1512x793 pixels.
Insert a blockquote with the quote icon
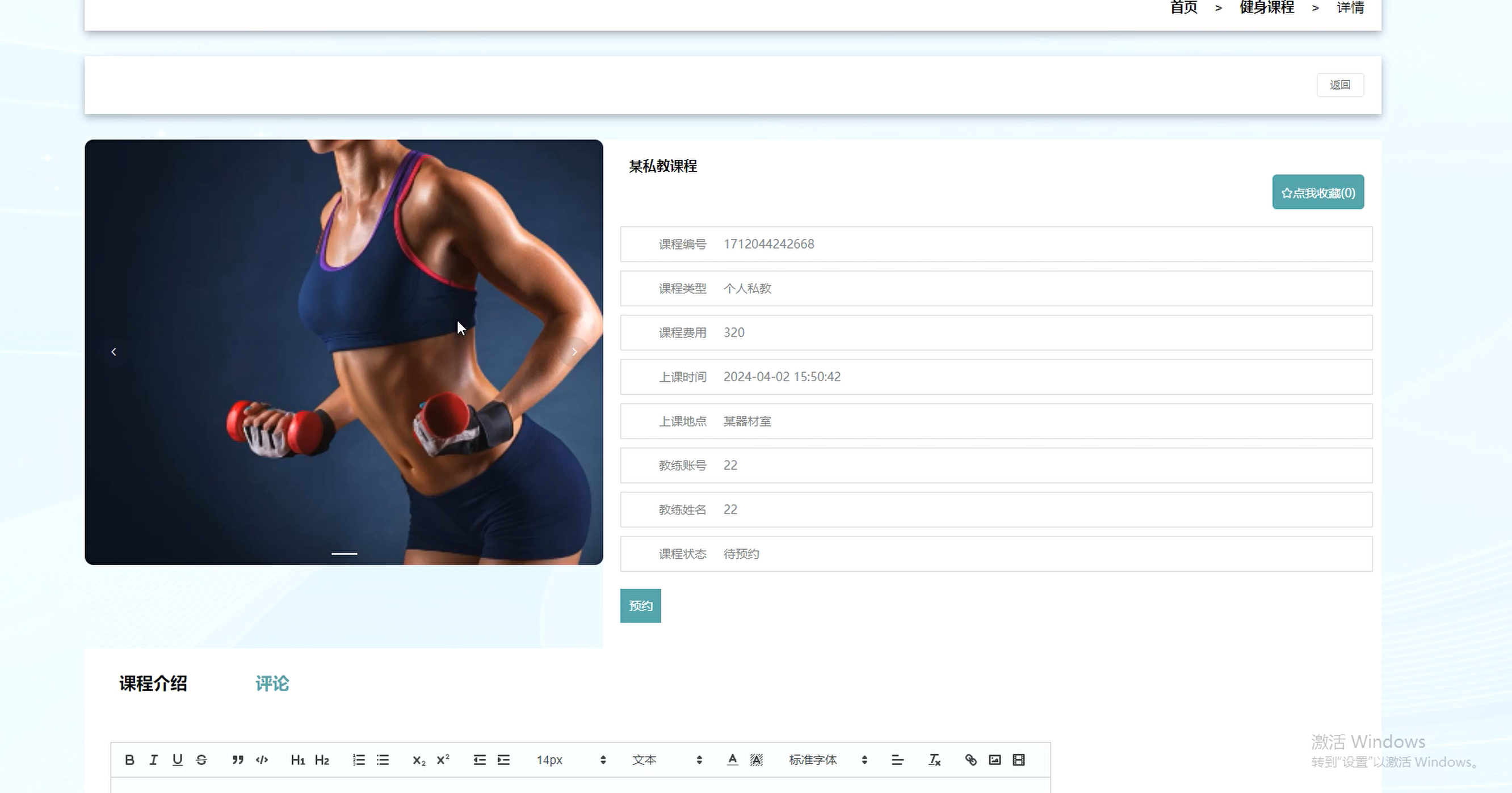[x=238, y=760]
